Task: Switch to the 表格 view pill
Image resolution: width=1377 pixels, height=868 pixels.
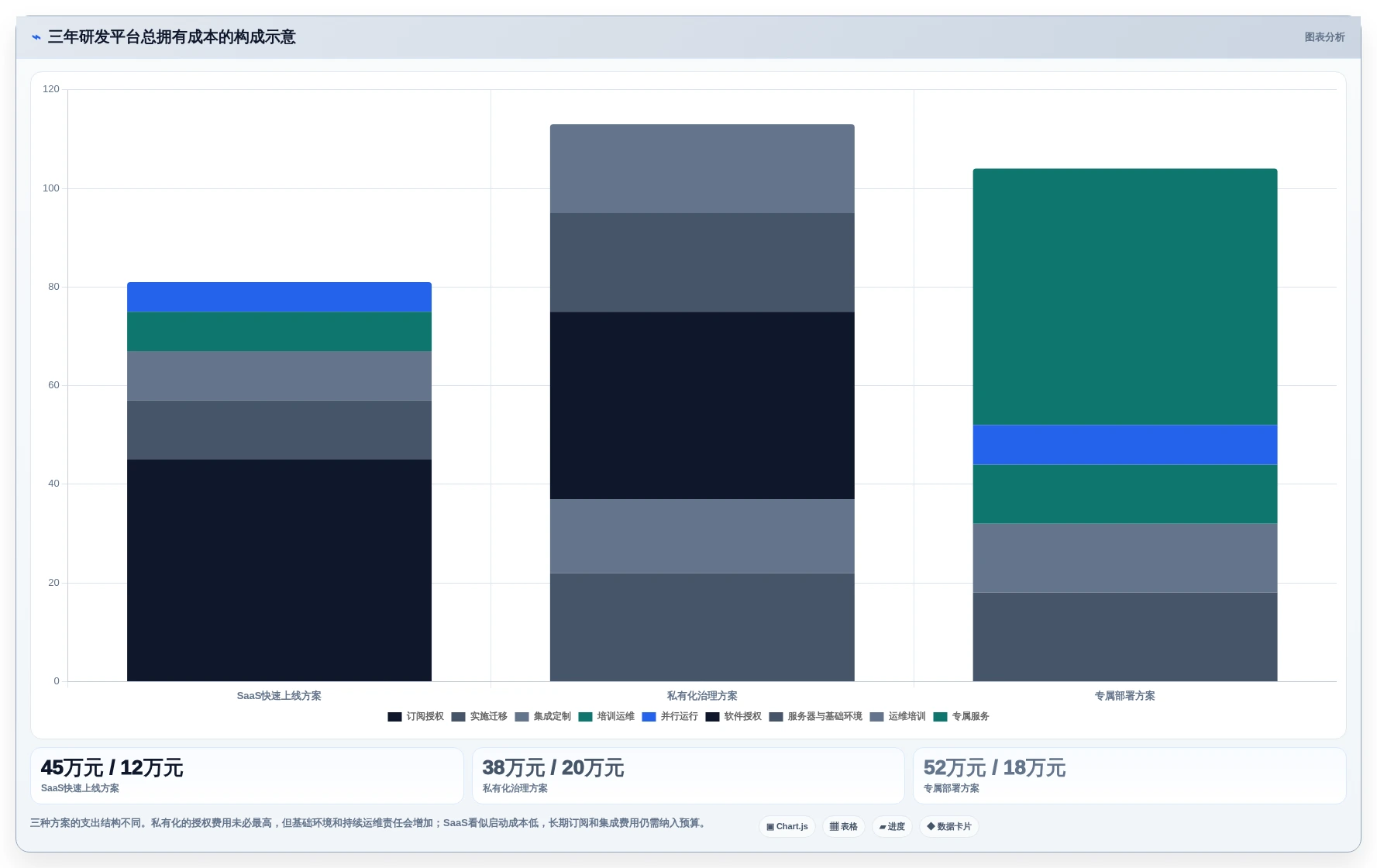Action: click(x=843, y=827)
